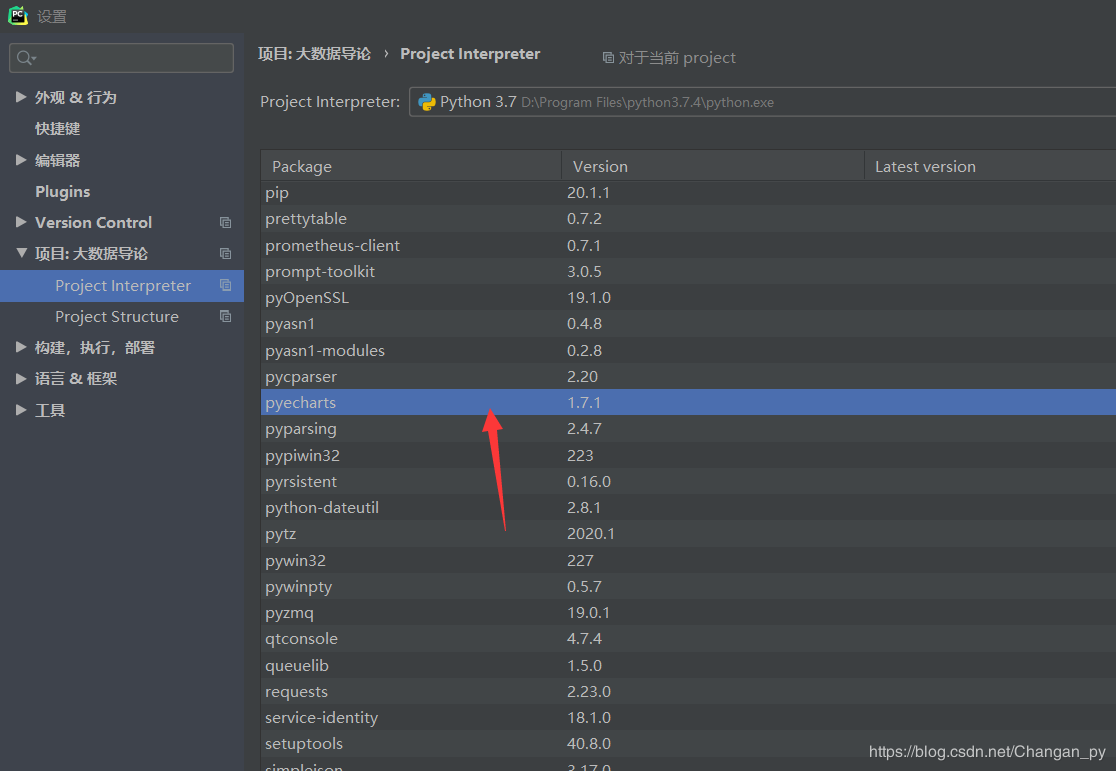Select the pyrsistent package row
This screenshot has width=1116, height=771.
point(688,482)
